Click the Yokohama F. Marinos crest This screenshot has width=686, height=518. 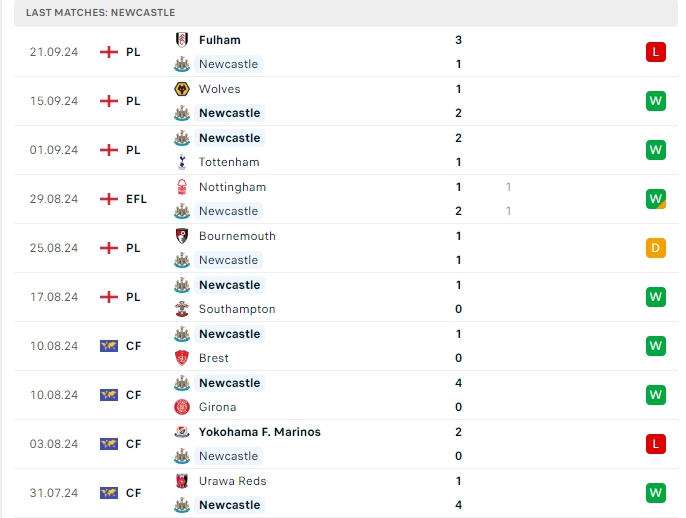pos(182,432)
